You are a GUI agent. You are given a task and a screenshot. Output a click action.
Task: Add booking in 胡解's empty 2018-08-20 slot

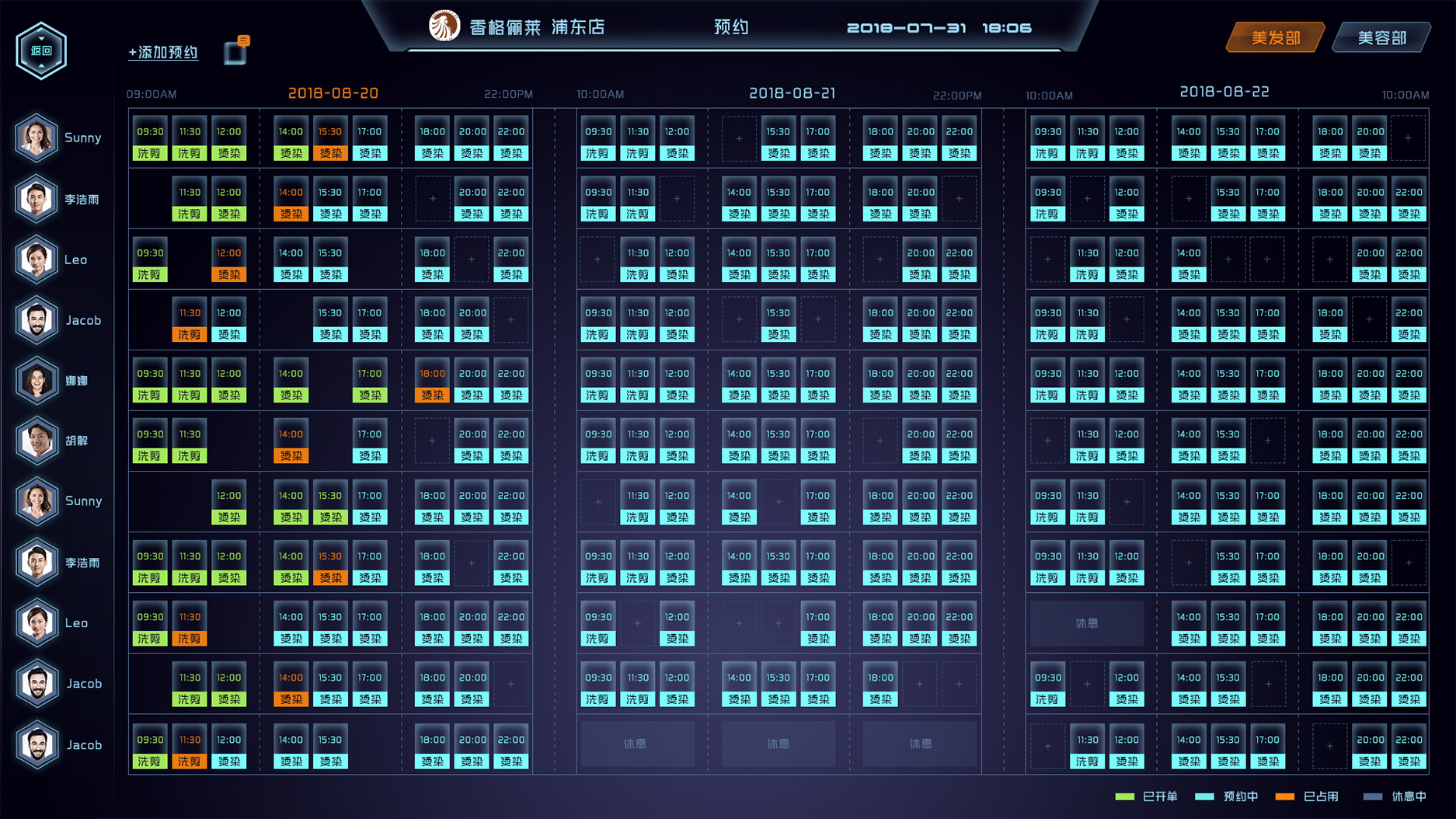coord(432,441)
